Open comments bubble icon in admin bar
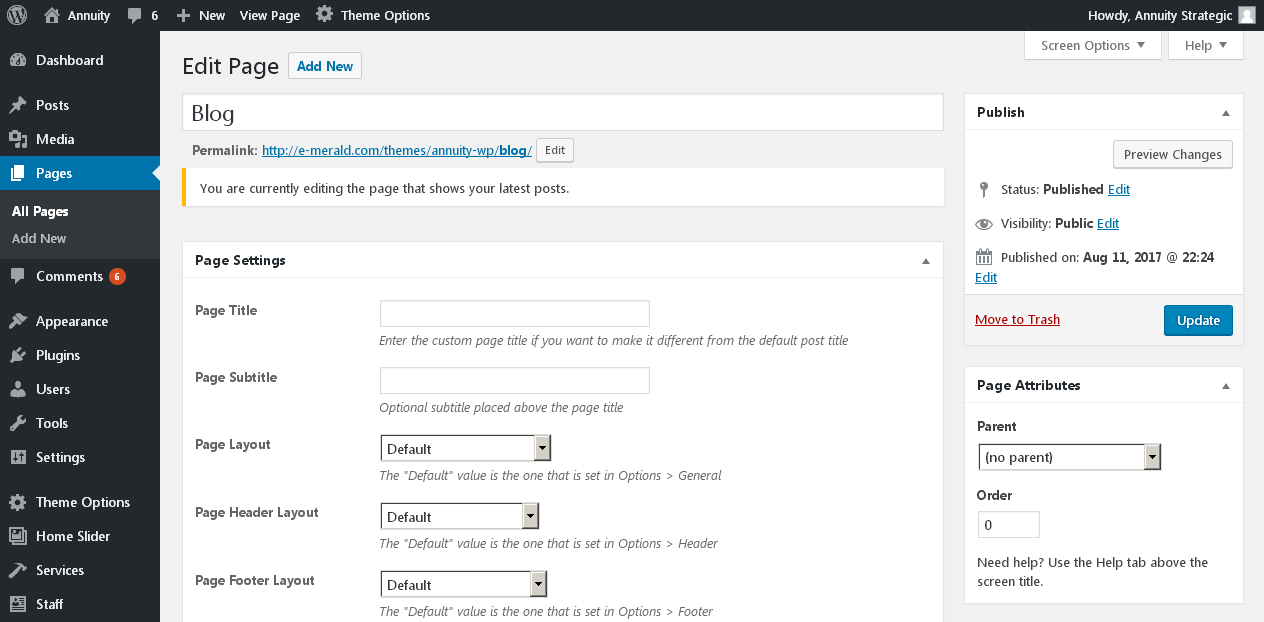 pyautogui.click(x=134, y=15)
